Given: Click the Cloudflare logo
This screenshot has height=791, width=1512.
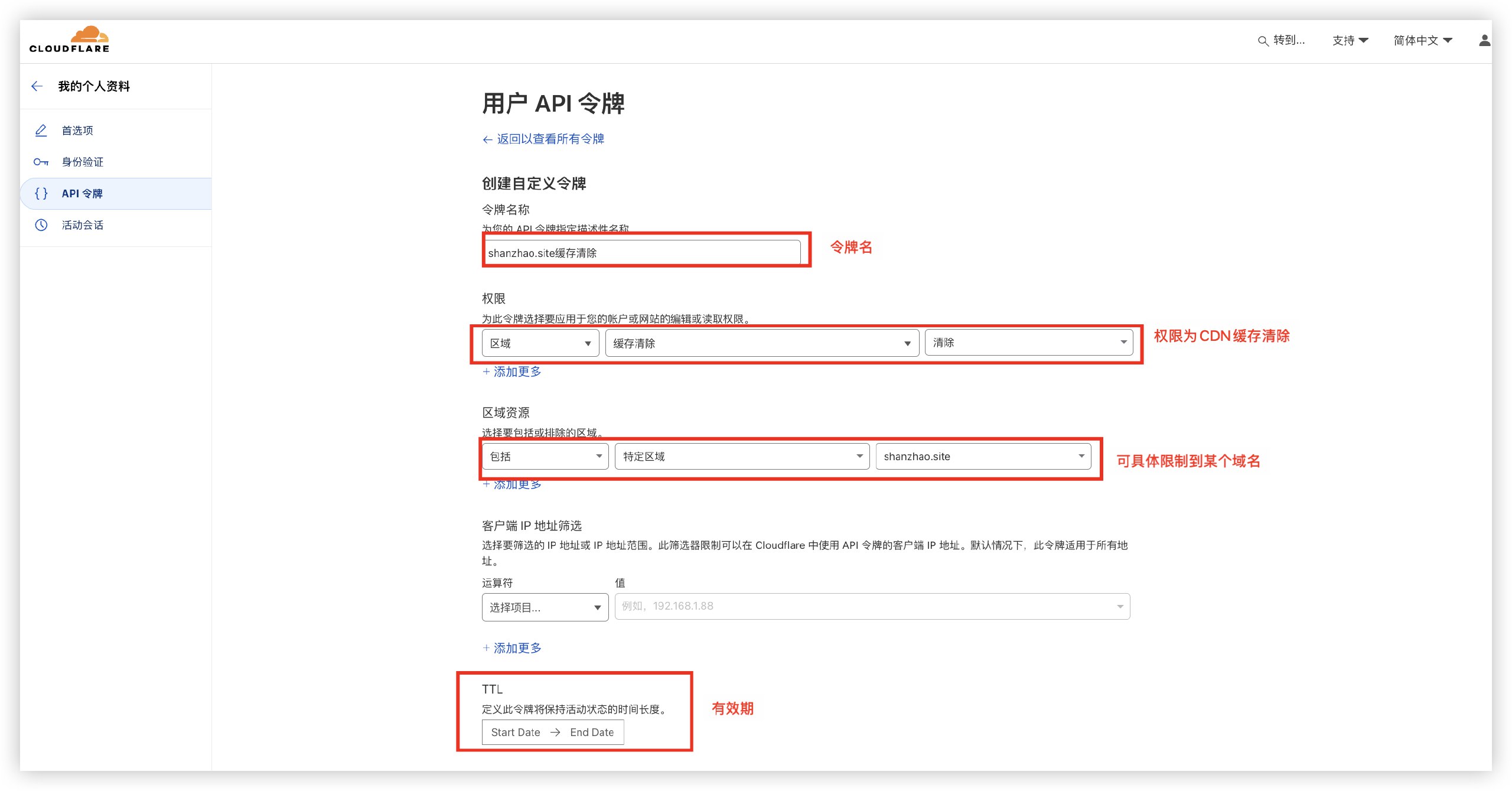Looking at the screenshot, I should coord(69,40).
